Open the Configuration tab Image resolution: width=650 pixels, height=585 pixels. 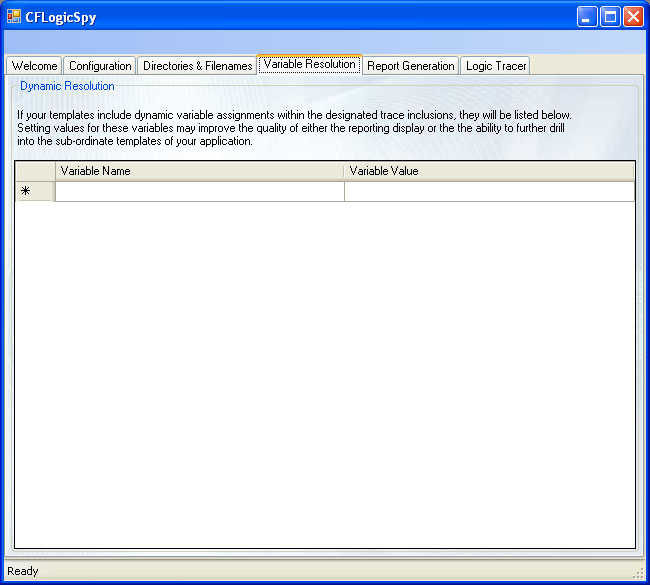100,66
